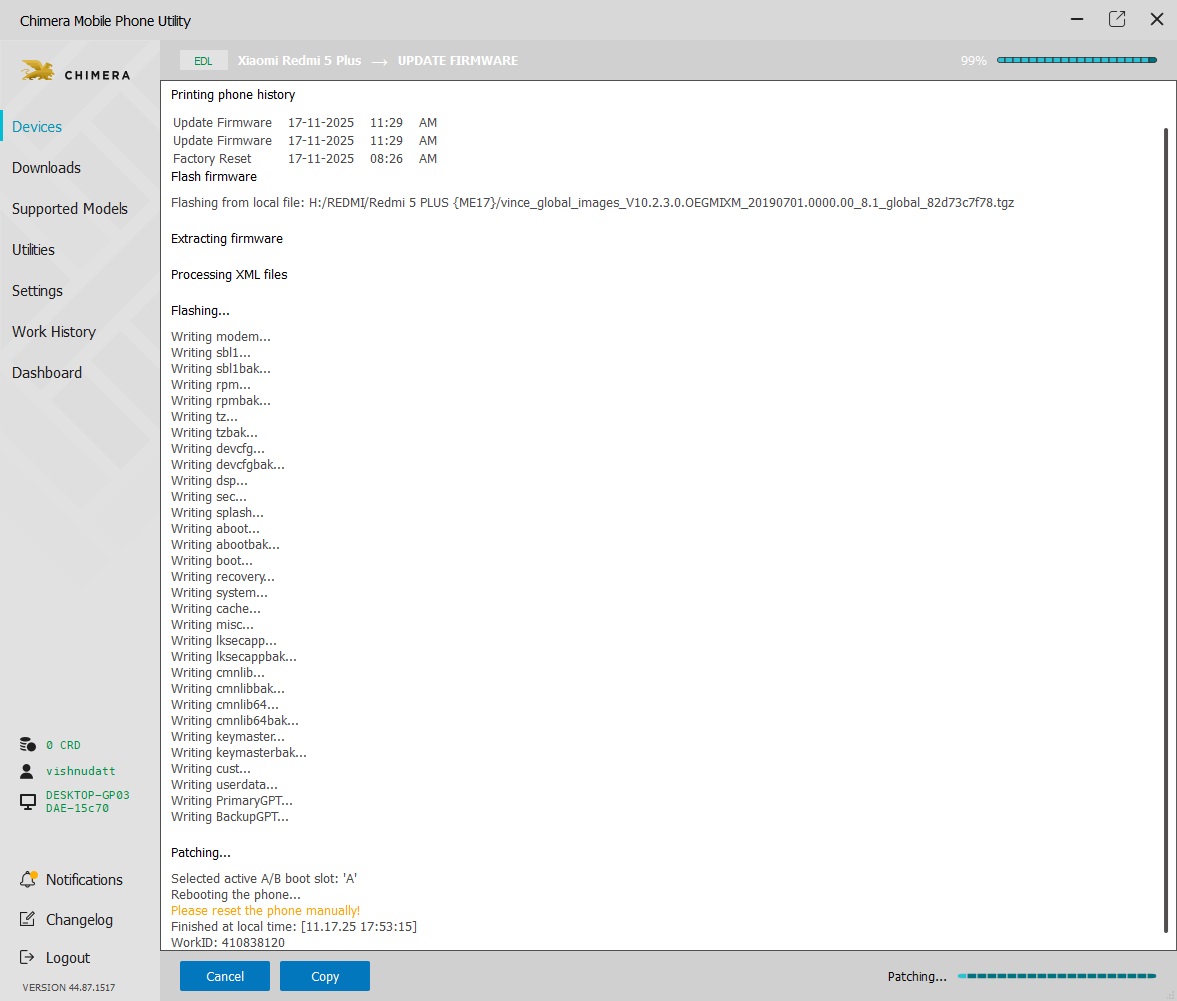Click the 'Rebooting the phone...' line
Image resolution: width=1177 pixels, height=1001 pixels.
tap(236, 894)
